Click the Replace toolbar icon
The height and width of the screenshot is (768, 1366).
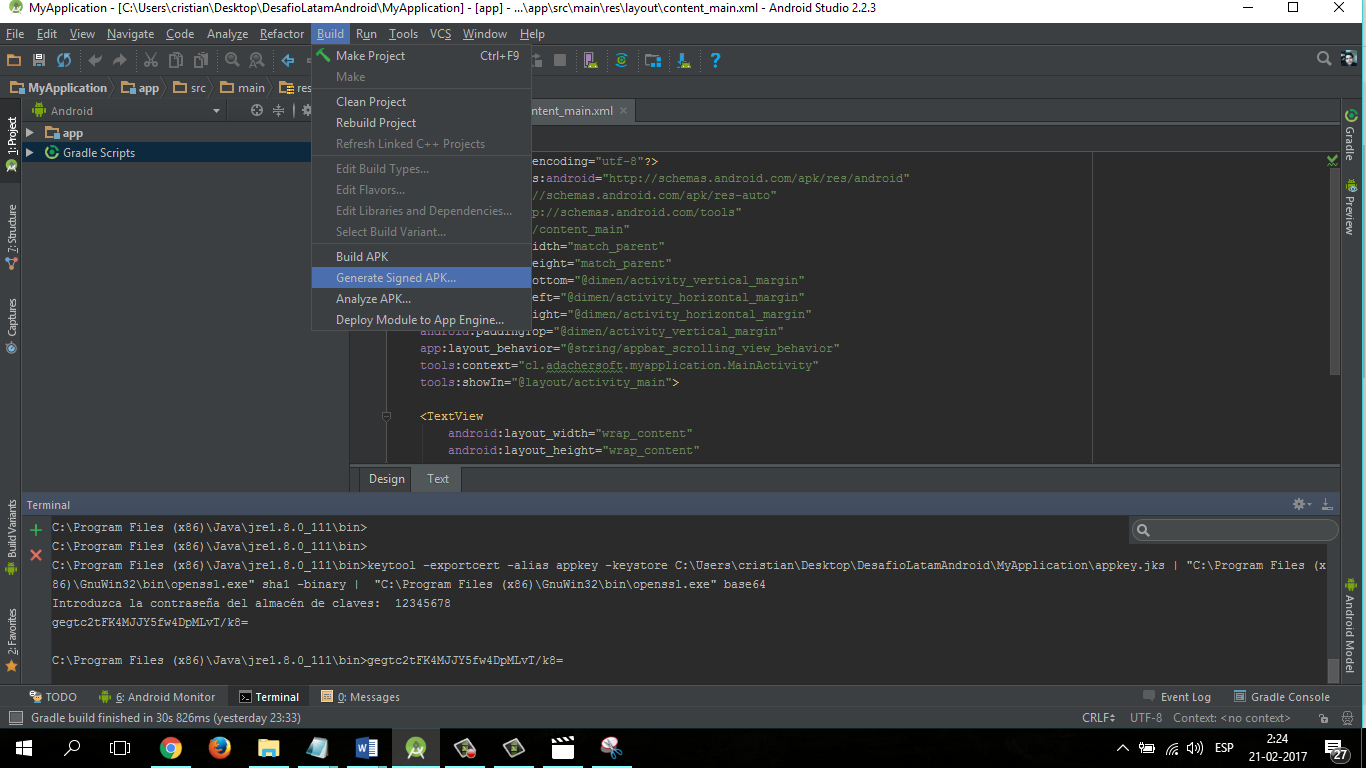coord(257,60)
